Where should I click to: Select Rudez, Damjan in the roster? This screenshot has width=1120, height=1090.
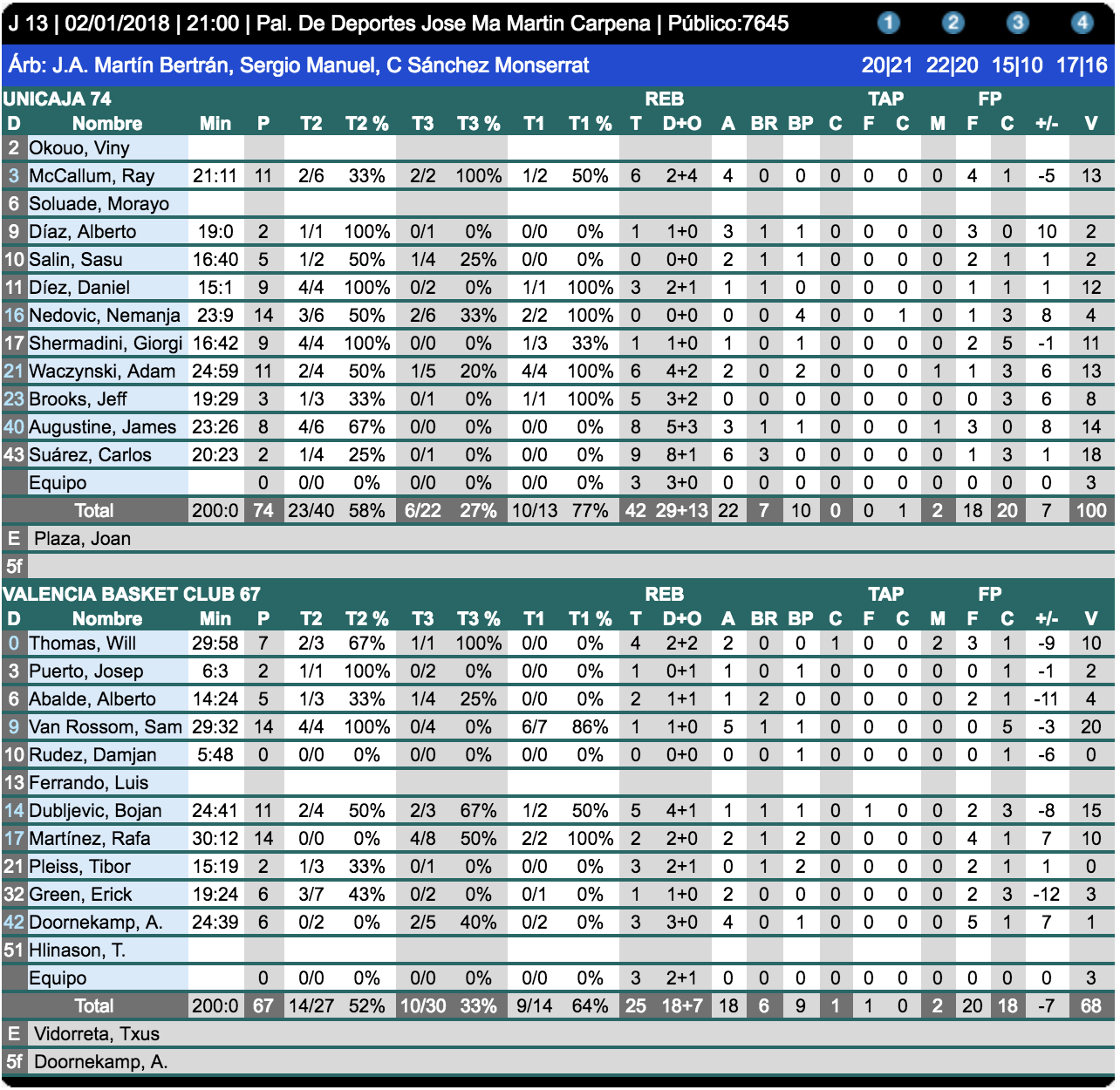[93, 755]
